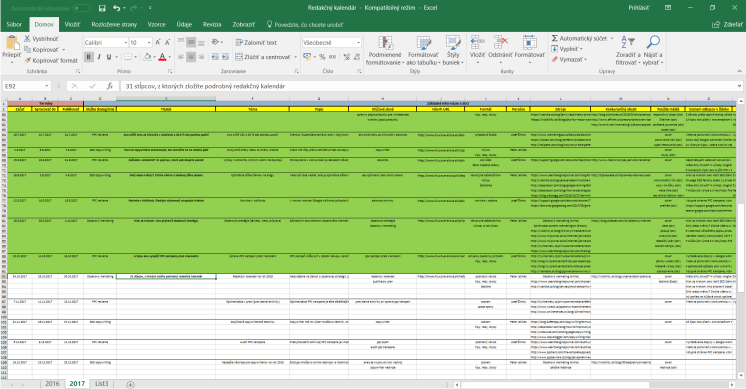Screen dimensions: 746x389
Task: Click the text orientation icon
Action: coord(215,42)
